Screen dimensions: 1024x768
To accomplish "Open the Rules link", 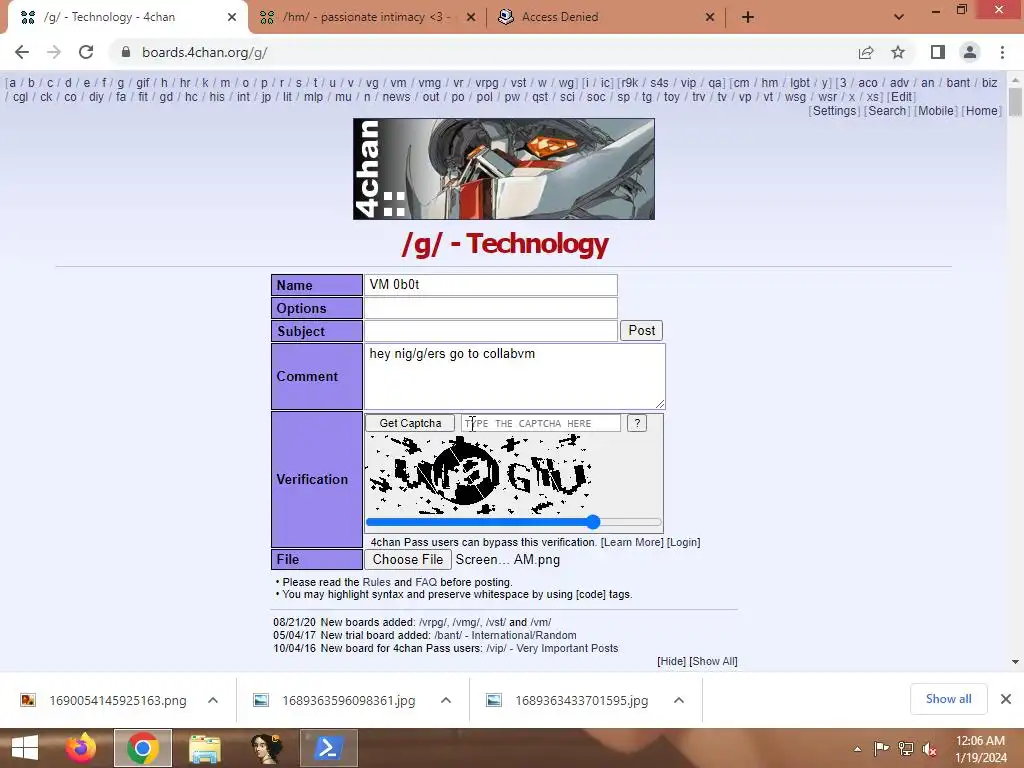I will (376, 582).
